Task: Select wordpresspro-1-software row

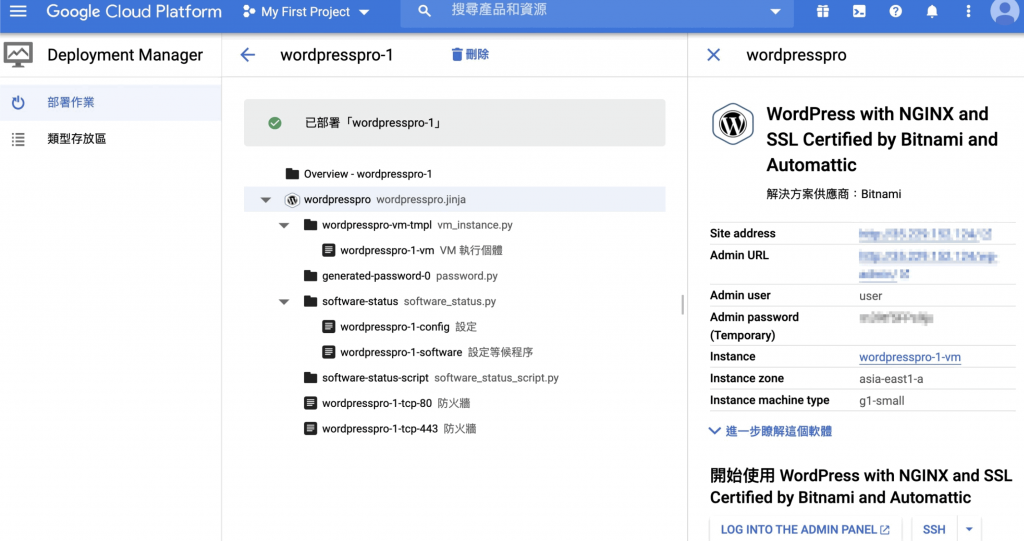Action: click(x=455, y=352)
